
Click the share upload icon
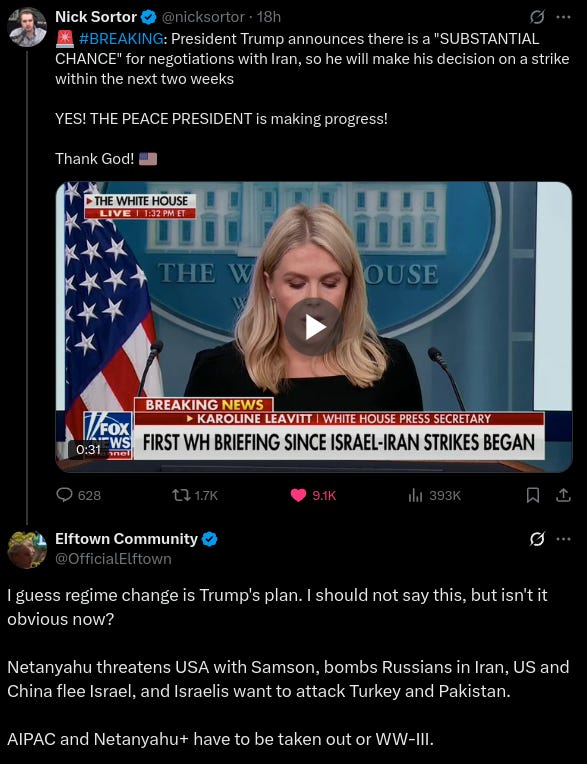(x=563, y=495)
